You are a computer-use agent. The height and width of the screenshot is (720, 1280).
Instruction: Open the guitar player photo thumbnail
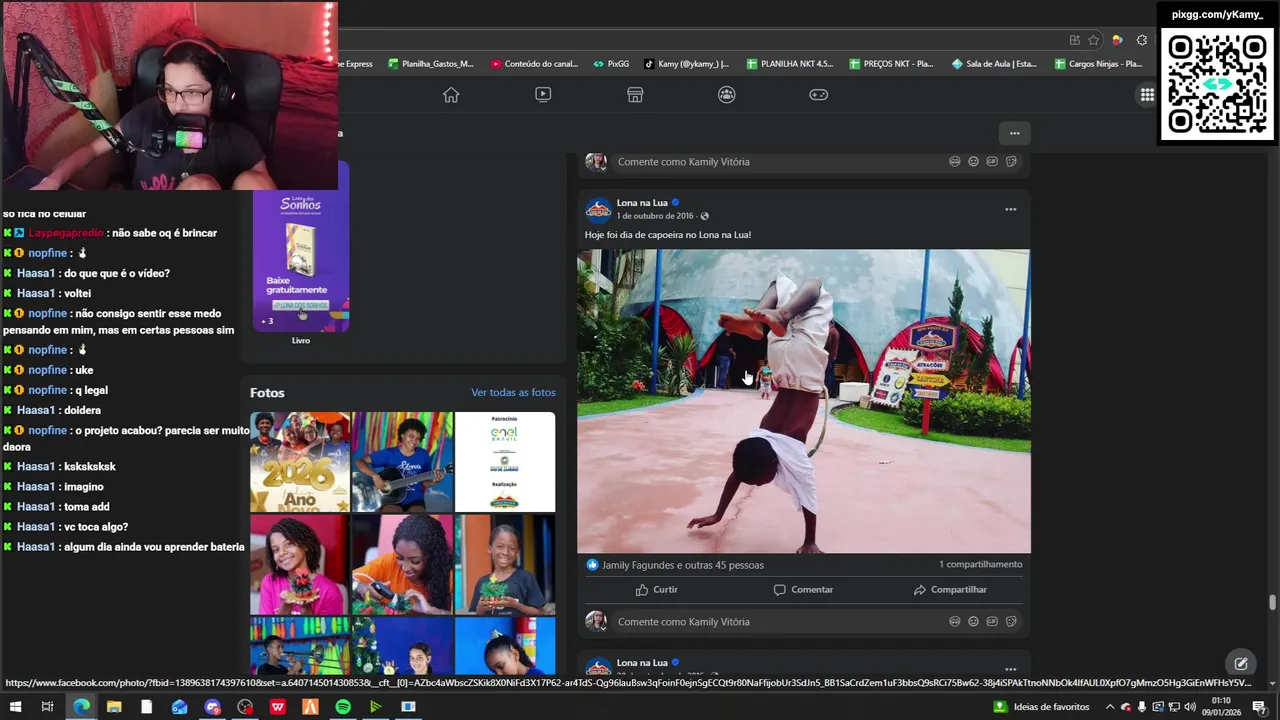[402, 462]
